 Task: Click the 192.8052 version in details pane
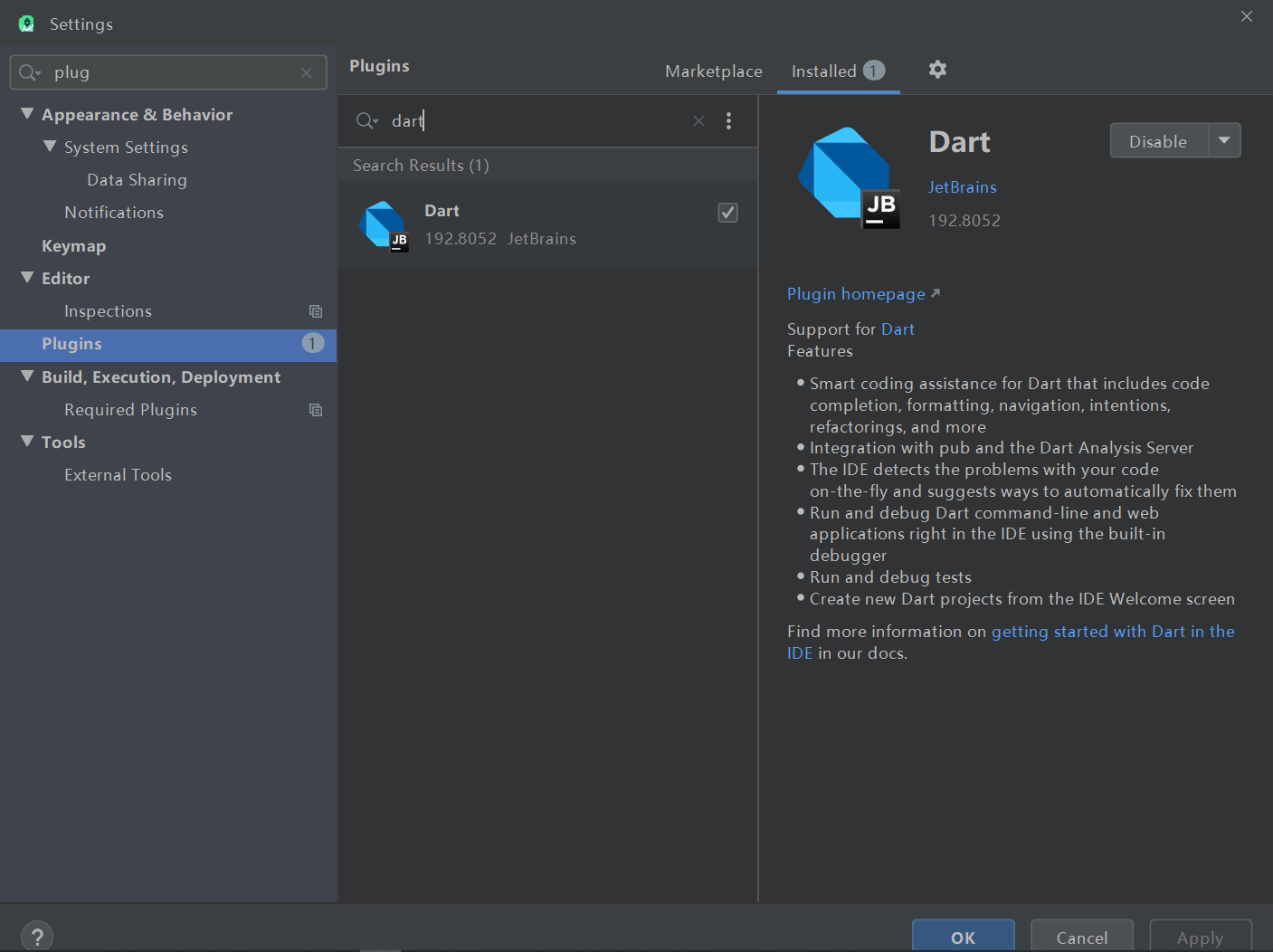click(964, 221)
